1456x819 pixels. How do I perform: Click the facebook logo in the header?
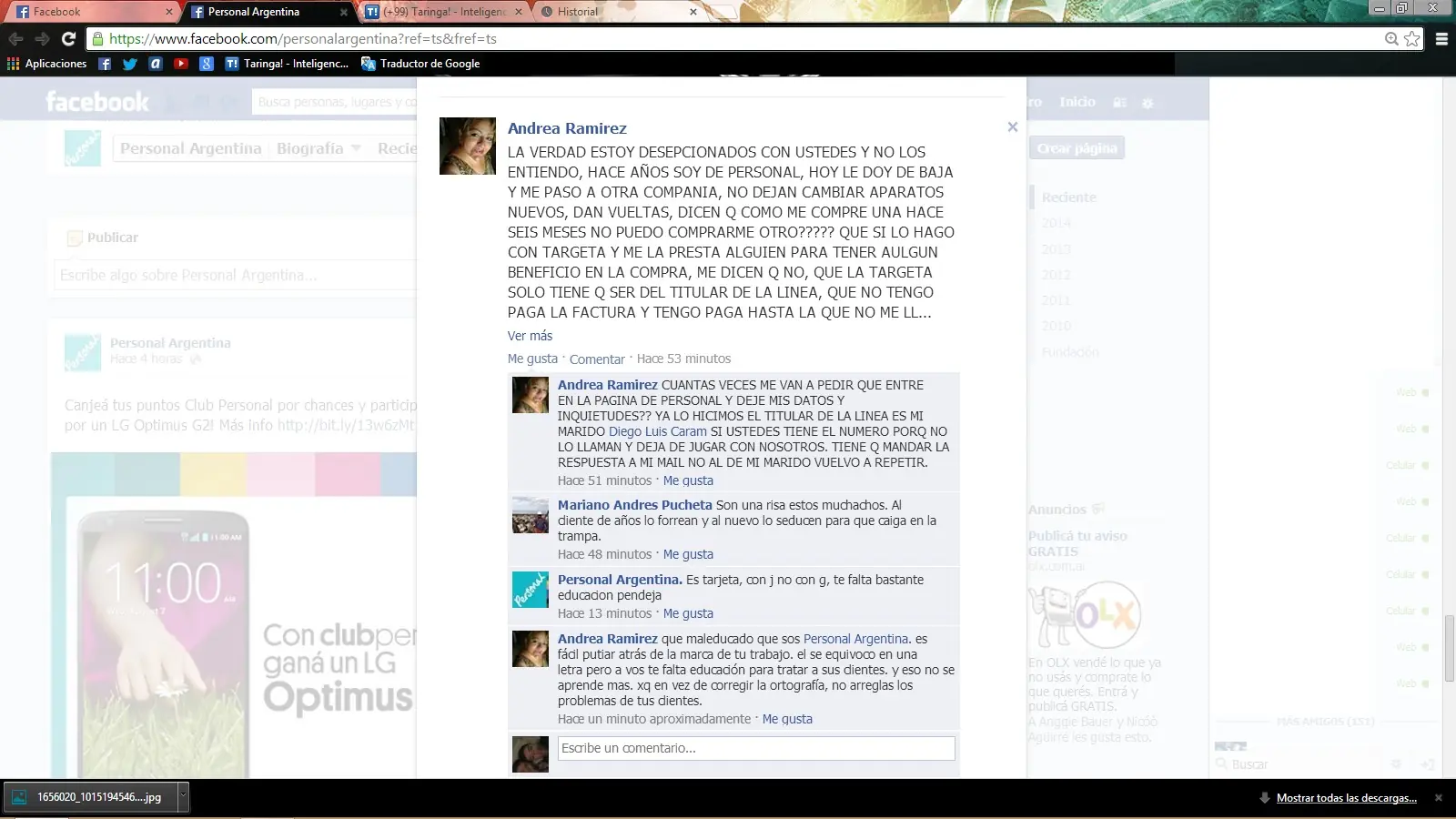tap(97, 101)
